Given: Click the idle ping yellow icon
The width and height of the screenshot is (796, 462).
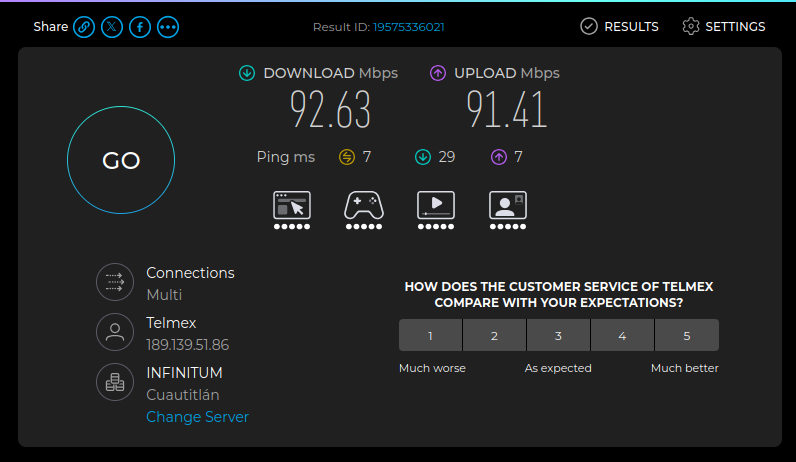Looking at the screenshot, I should [x=347, y=157].
